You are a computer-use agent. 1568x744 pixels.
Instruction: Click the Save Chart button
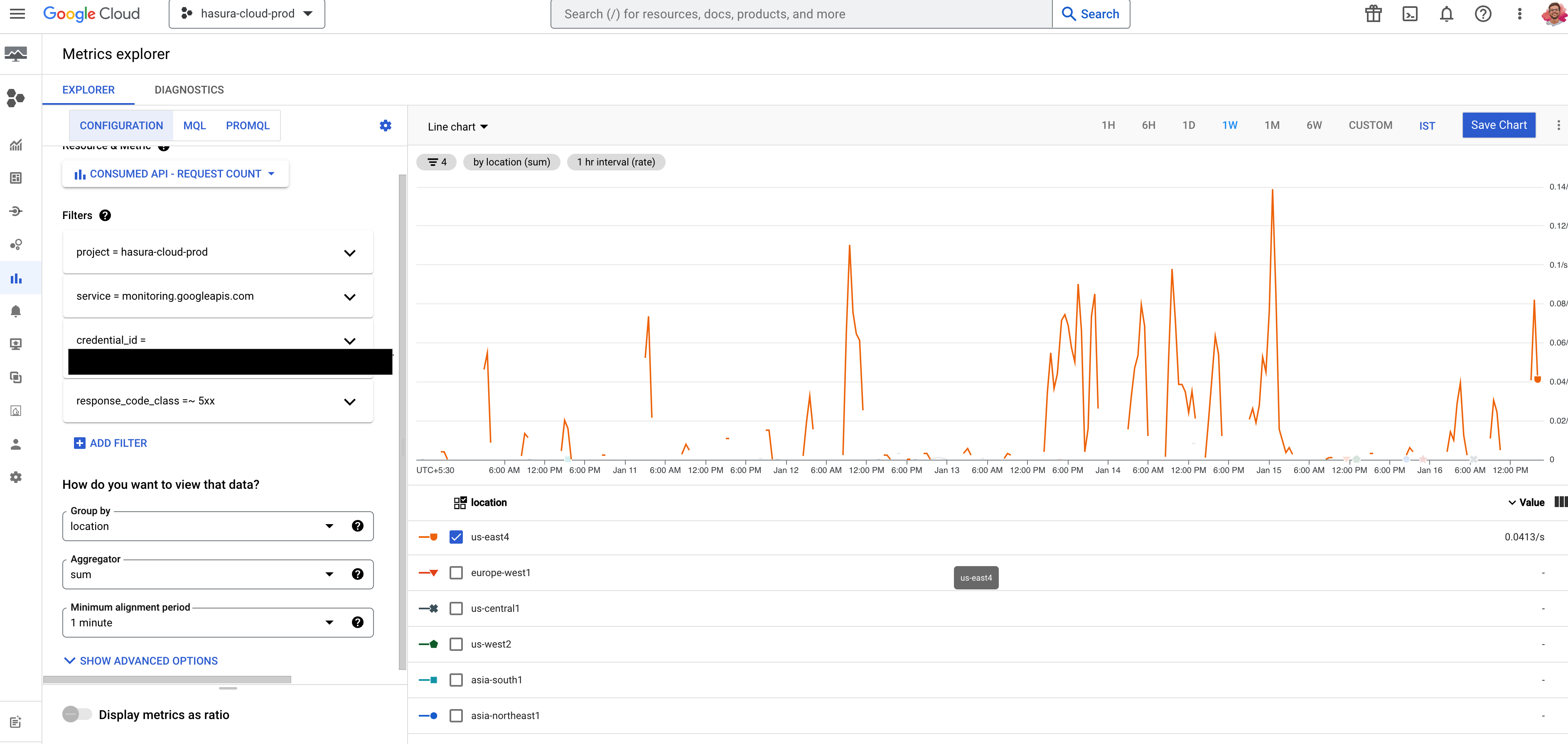pyautogui.click(x=1499, y=125)
